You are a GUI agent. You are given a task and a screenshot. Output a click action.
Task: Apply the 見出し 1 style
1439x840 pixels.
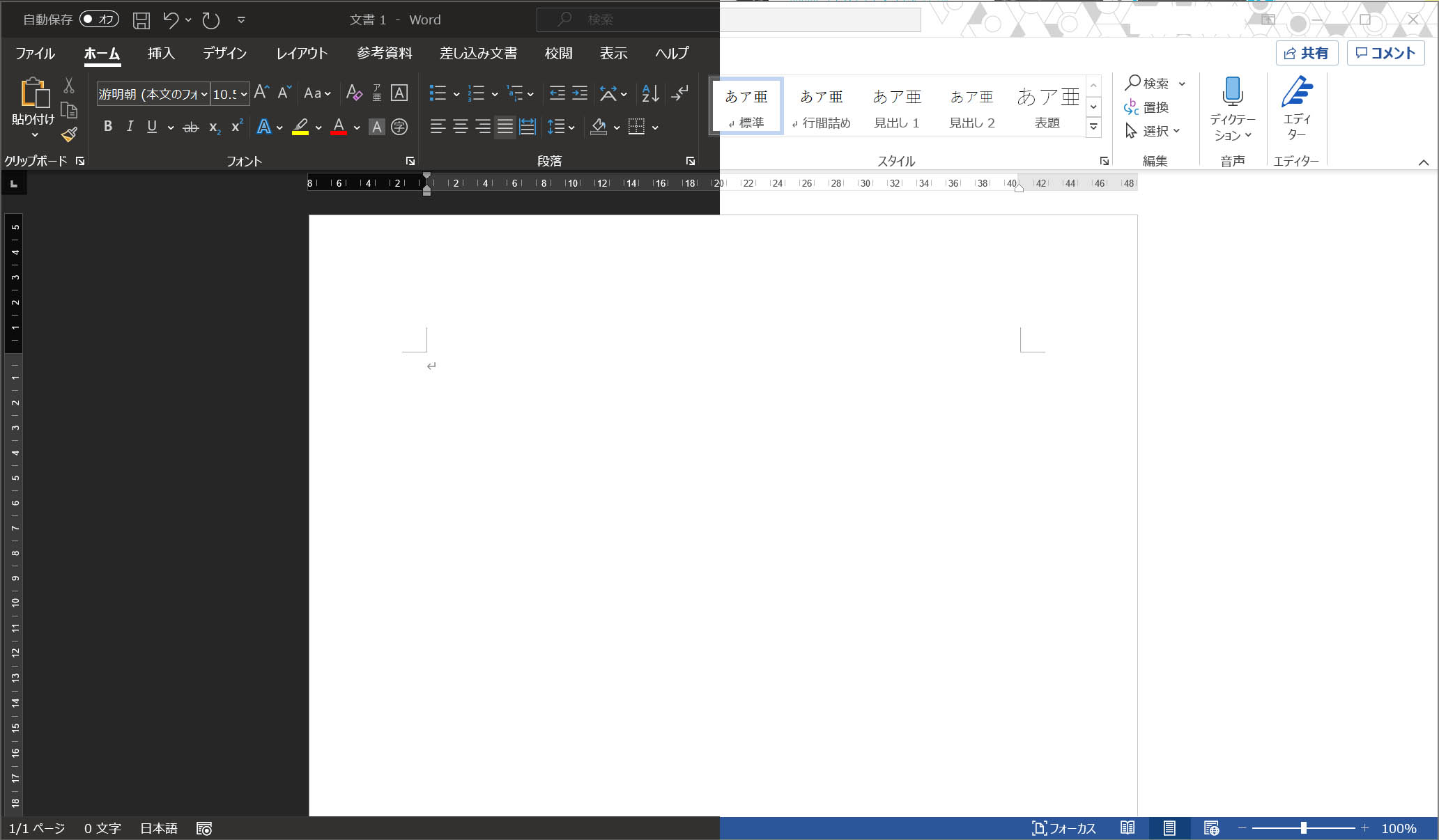click(x=897, y=107)
